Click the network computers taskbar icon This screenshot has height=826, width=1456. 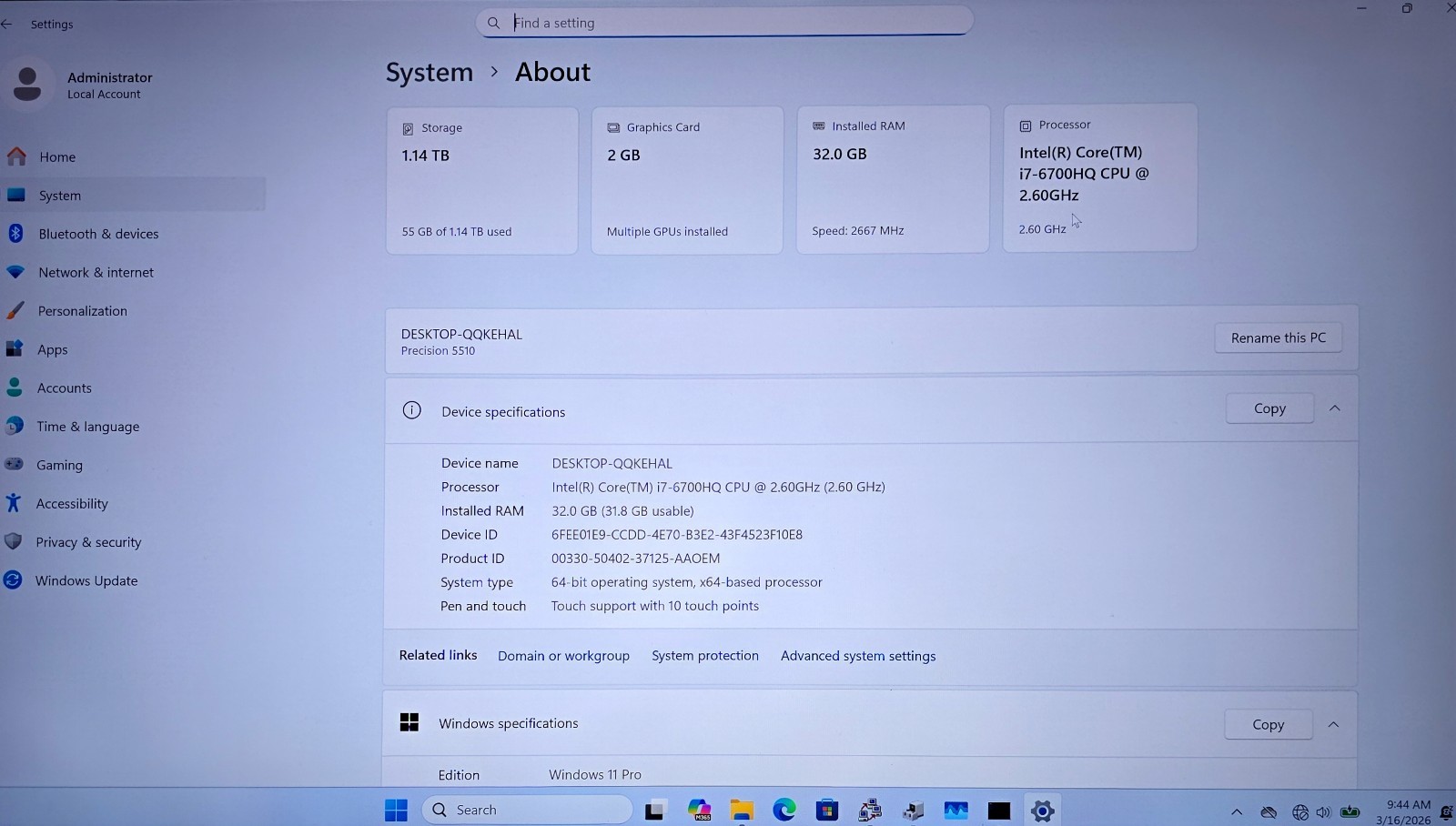pos(870,810)
